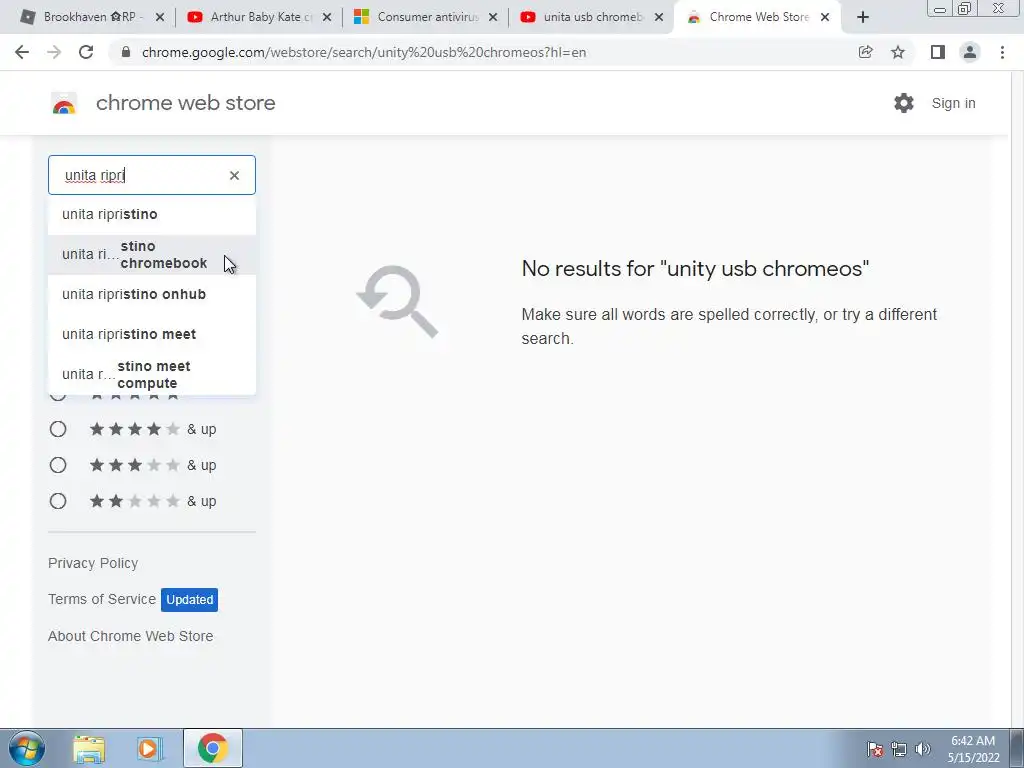Choose suggestion ending in "stino chromebook"
This screenshot has width=1024, height=768.
[152, 255]
